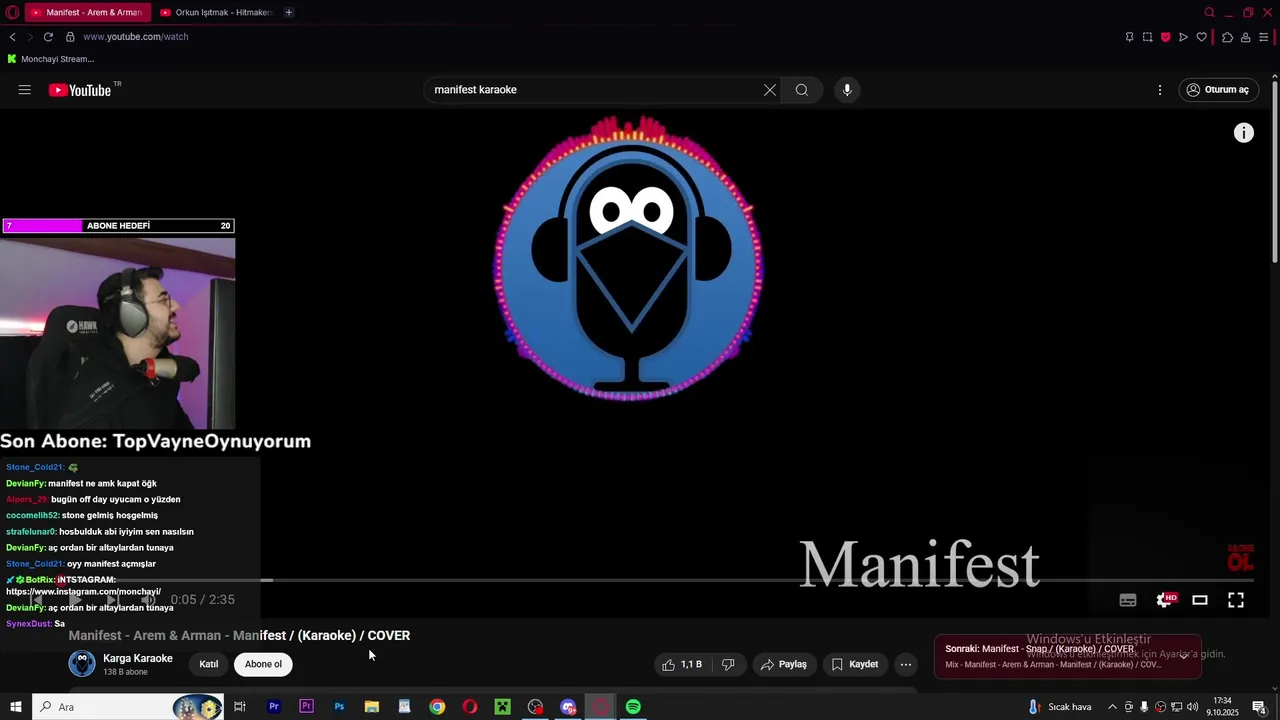Open a new browser tab with plus
Screen dimensions: 1280x720
coord(289,12)
